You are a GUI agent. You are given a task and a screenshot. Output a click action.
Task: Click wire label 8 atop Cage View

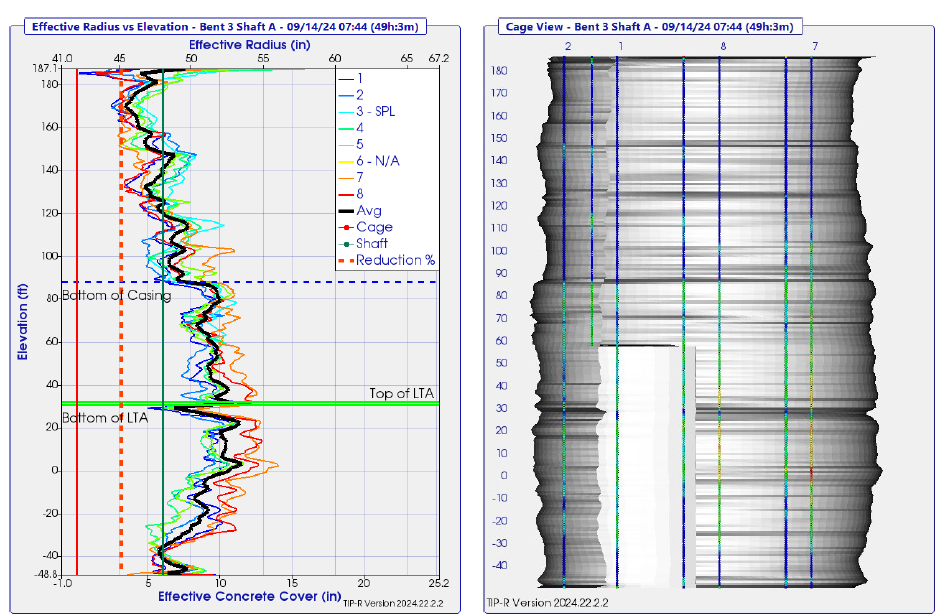(x=723, y=47)
